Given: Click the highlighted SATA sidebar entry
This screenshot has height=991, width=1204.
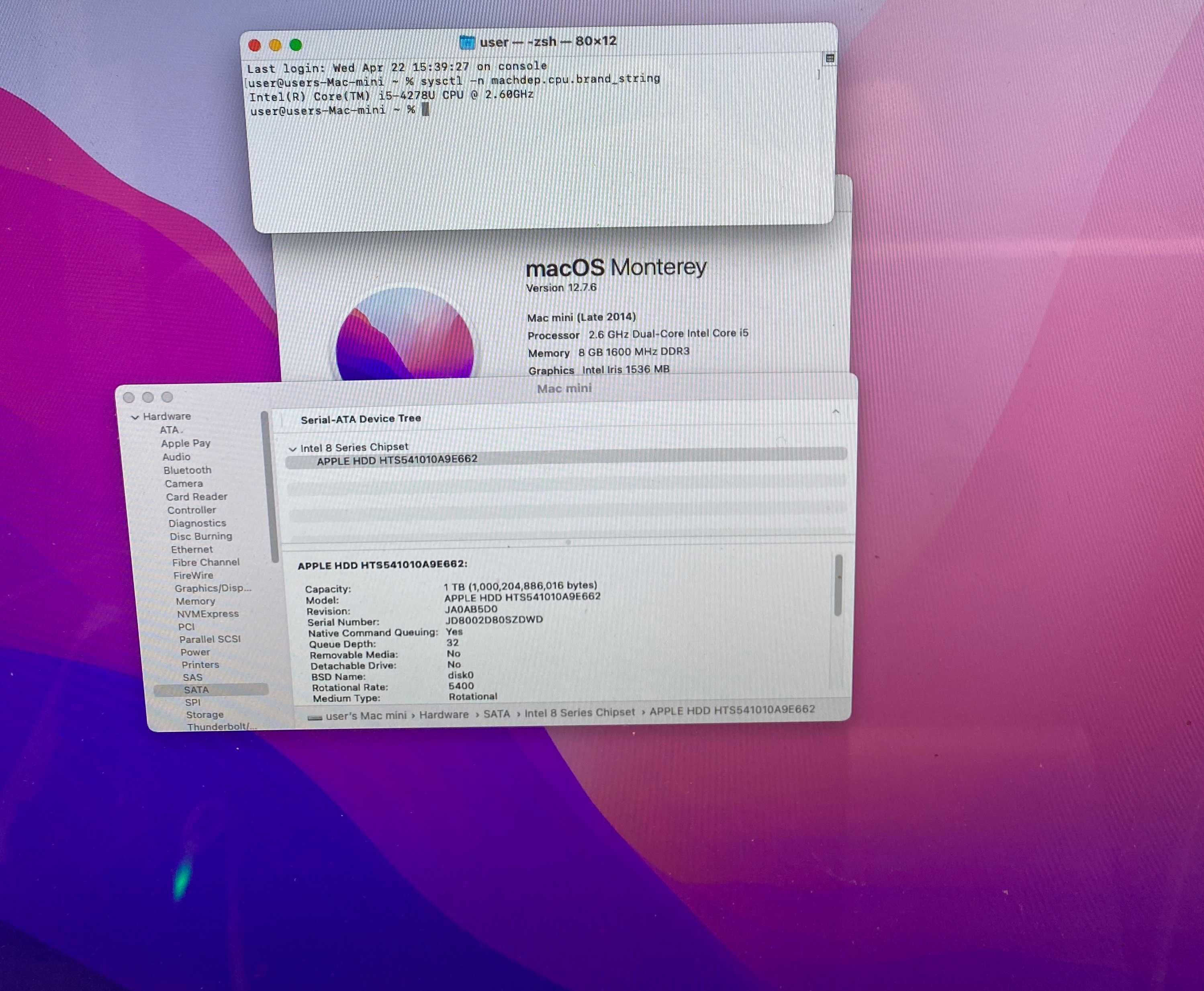Looking at the screenshot, I should (211, 690).
